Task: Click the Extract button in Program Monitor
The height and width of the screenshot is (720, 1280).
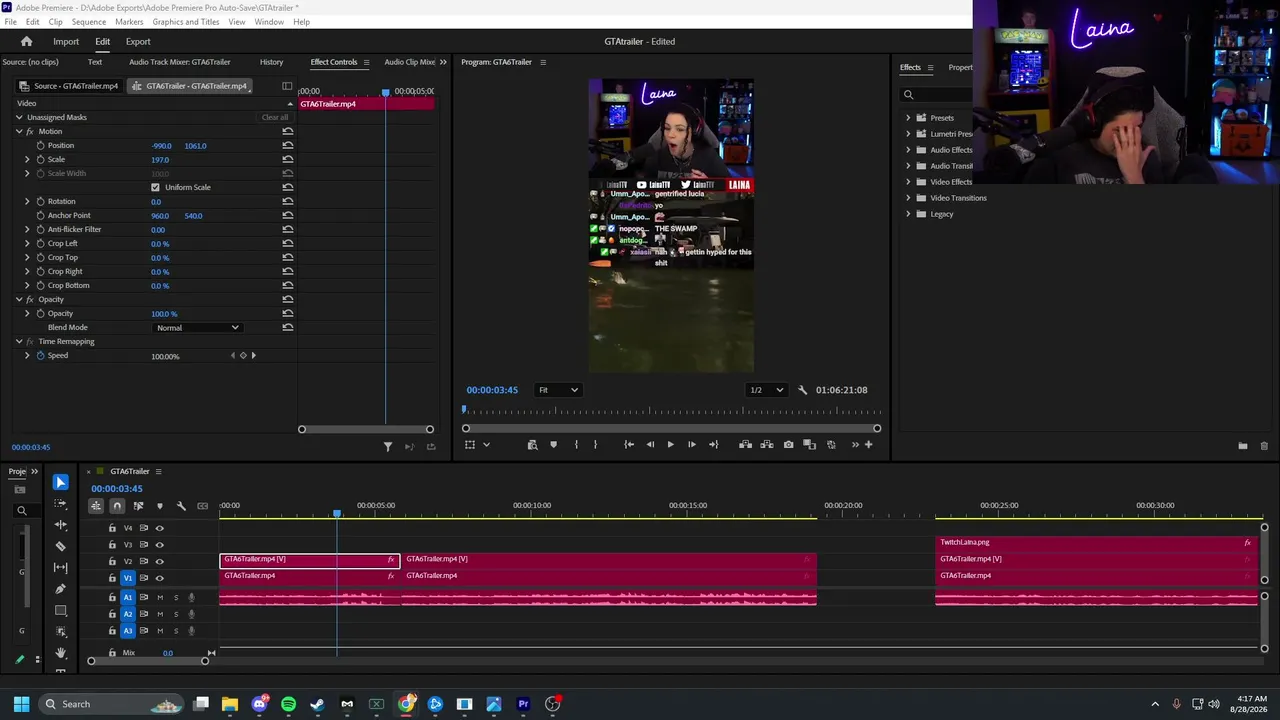Action: coord(767,445)
